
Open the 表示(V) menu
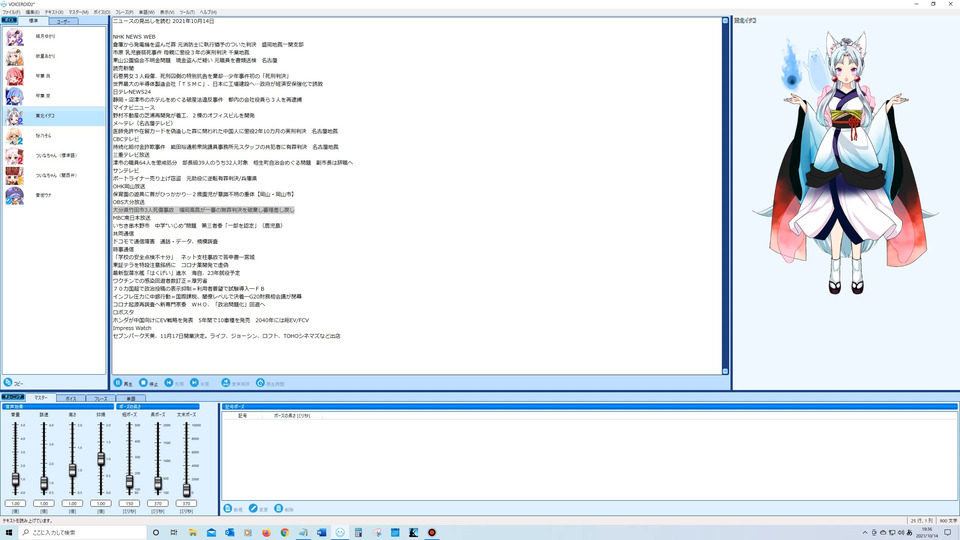(x=167, y=12)
